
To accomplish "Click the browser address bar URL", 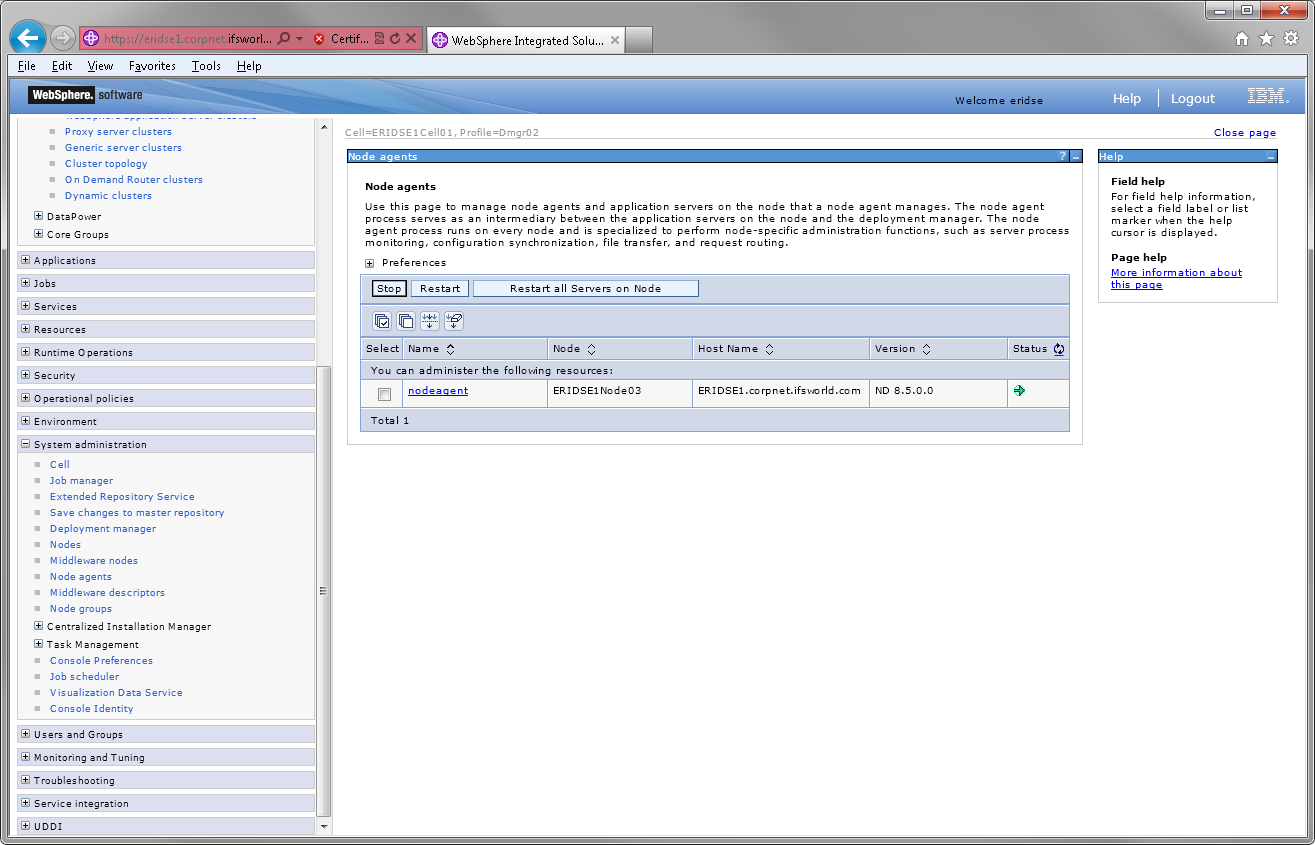I will click(x=187, y=39).
